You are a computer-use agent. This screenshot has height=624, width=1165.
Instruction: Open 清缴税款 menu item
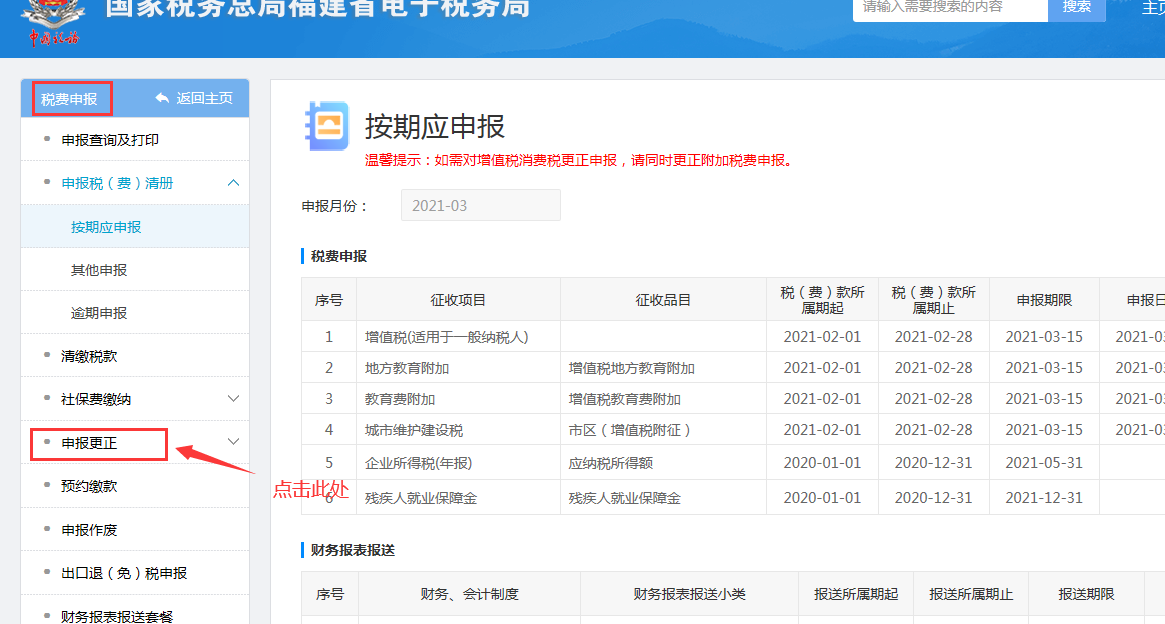[x=89, y=356]
